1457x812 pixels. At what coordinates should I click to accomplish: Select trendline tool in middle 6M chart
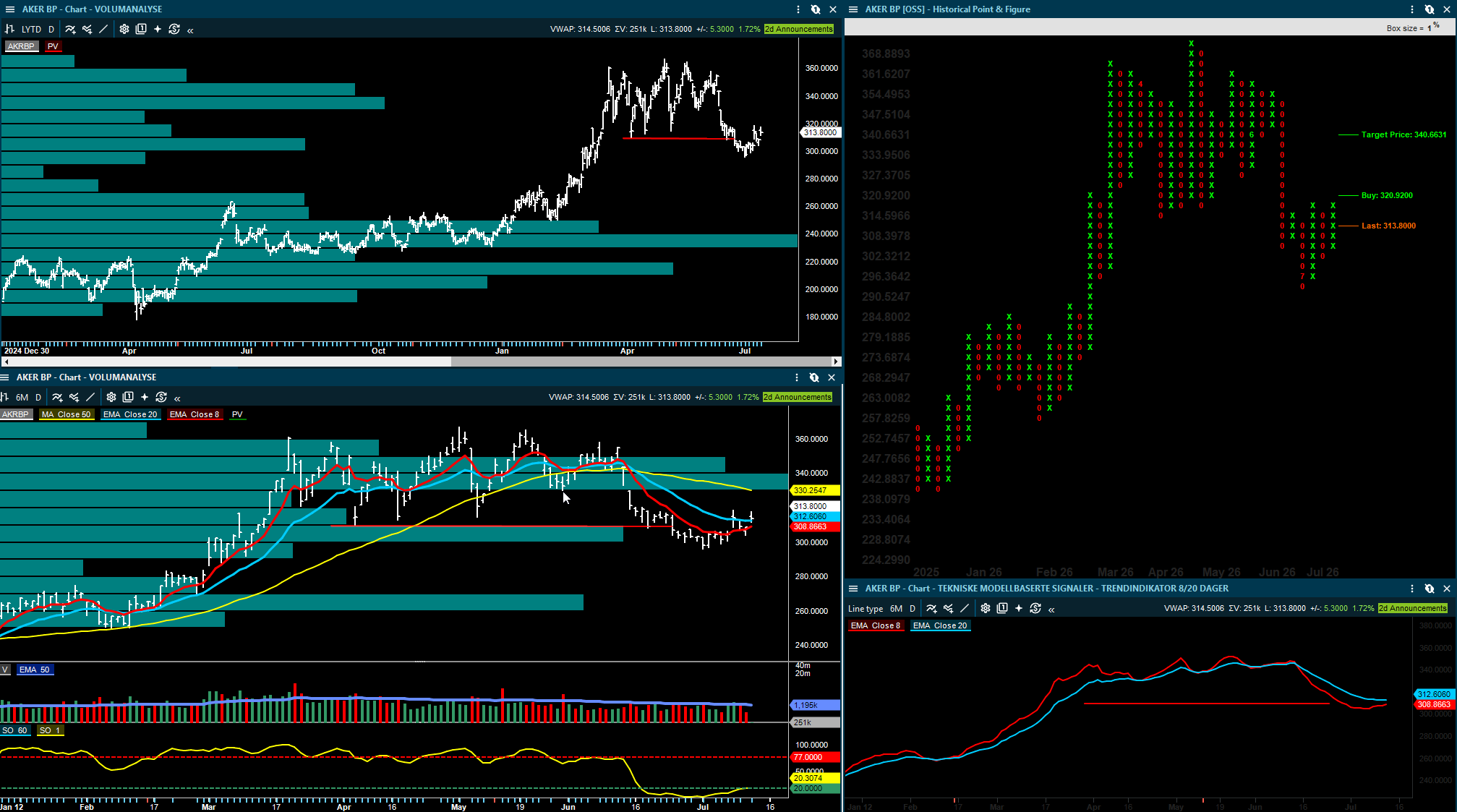tap(90, 397)
